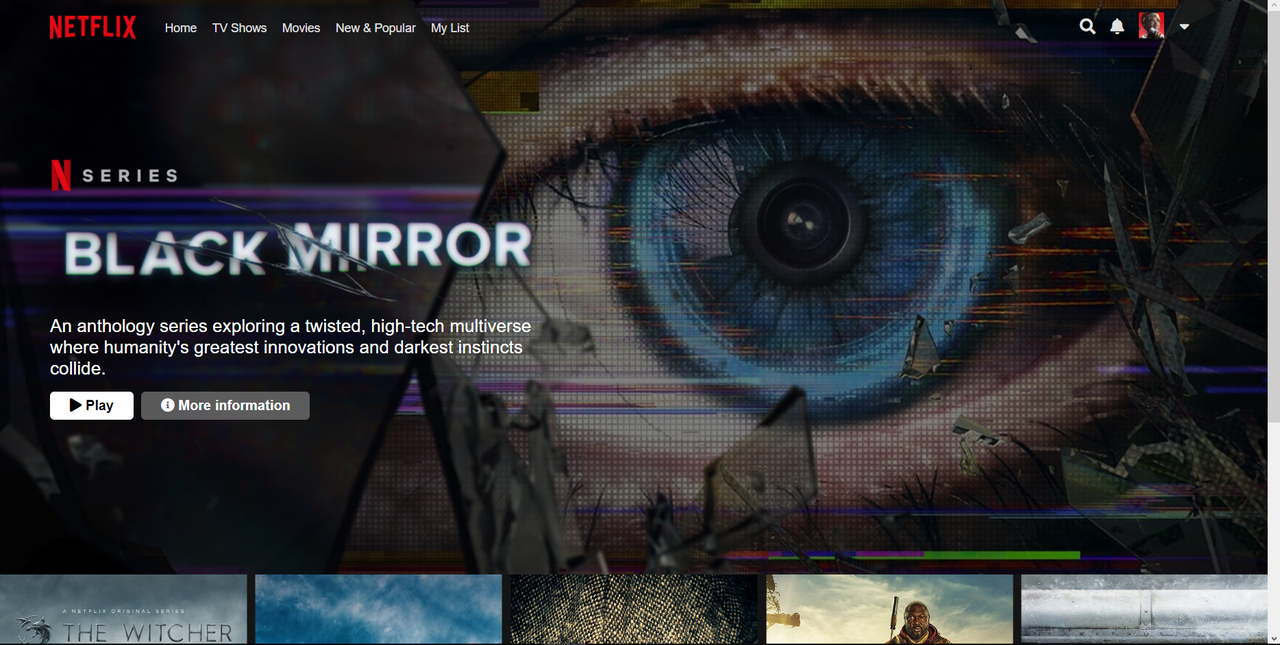The width and height of the screenshot is (1280, 645).
Task: Open the New & Popular section
Action: pyautogui.click(x=375, y=28)
